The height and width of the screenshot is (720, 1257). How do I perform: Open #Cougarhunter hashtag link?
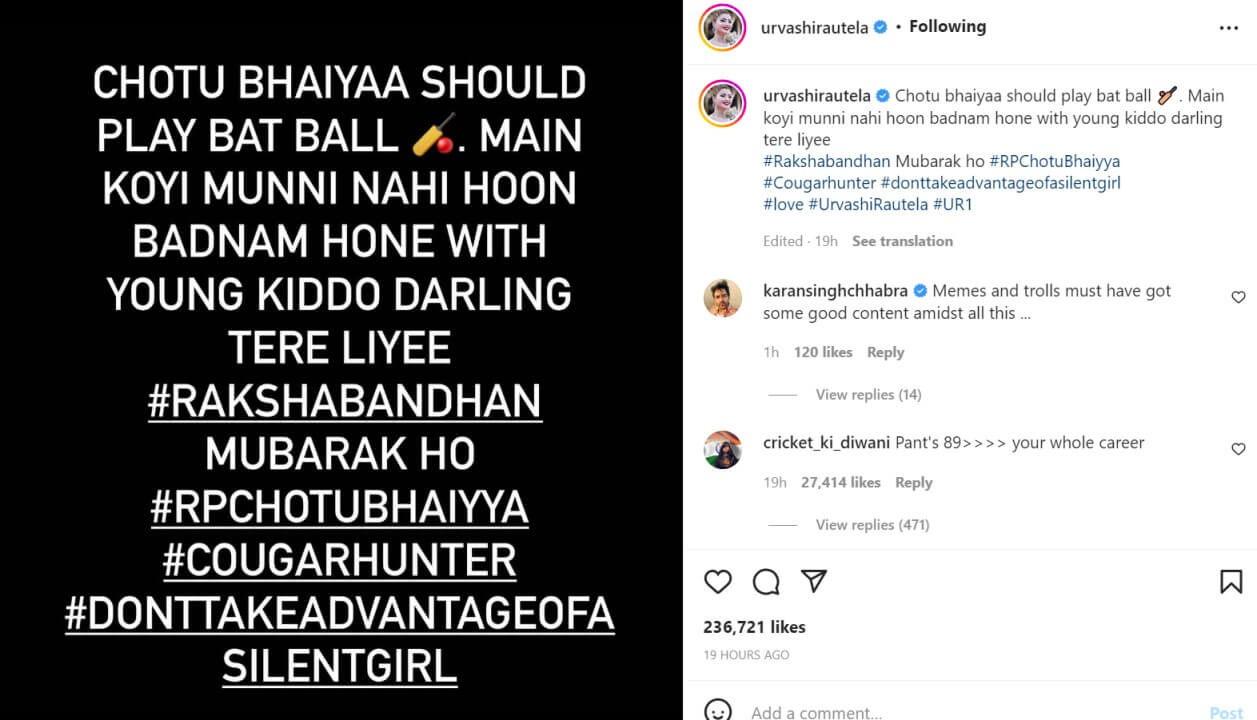click(819, 183)
